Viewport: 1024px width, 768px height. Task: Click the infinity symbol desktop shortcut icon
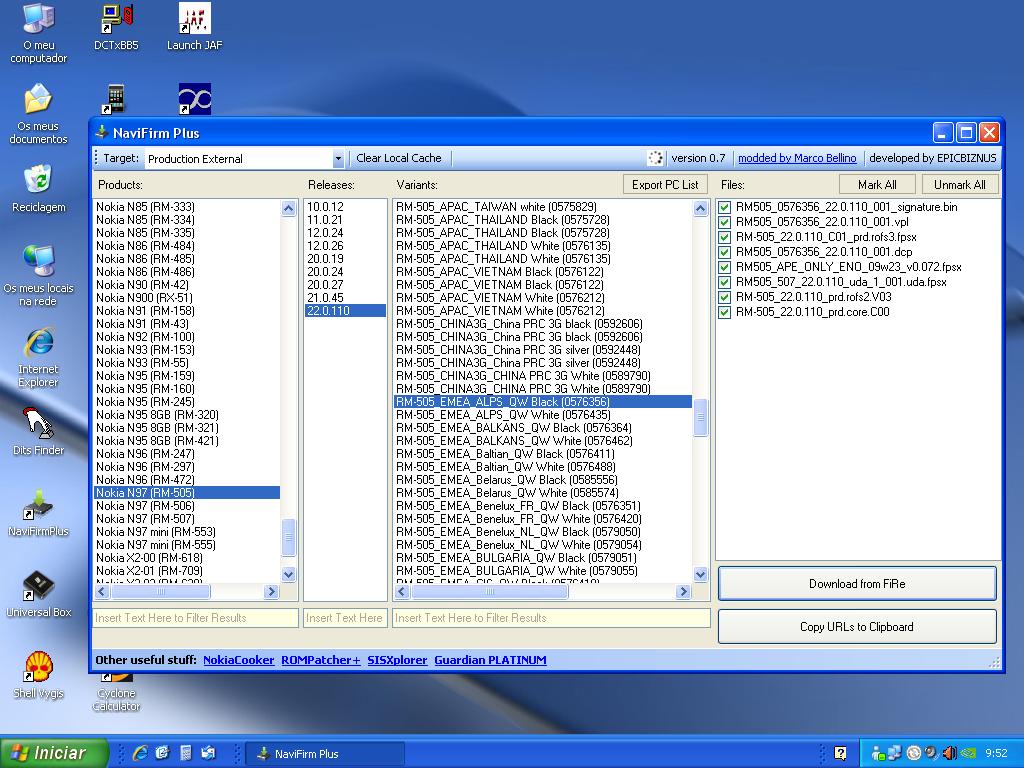click(195, 99)
